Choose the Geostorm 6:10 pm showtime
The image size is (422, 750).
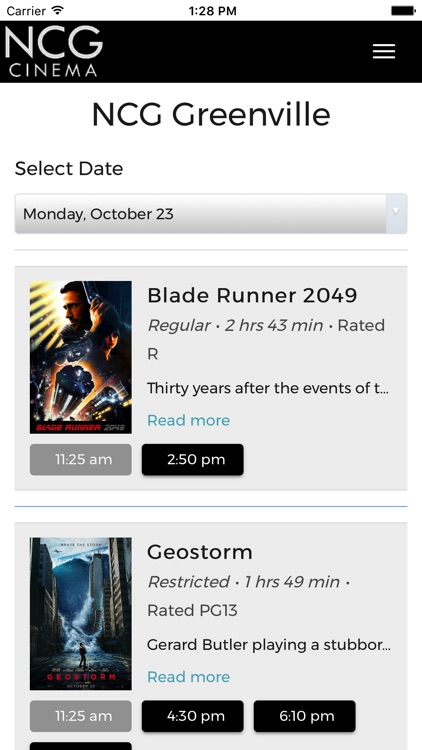304,716
